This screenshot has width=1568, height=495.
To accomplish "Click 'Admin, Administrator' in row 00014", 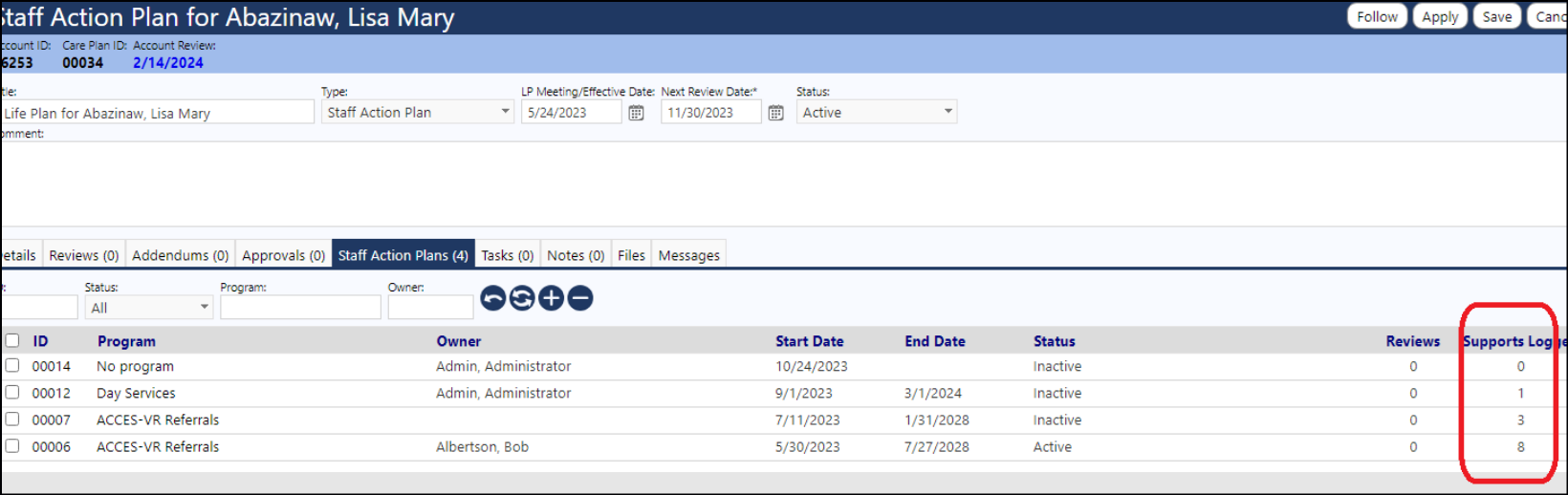I will pyautogui.click(x=503, y=366).
